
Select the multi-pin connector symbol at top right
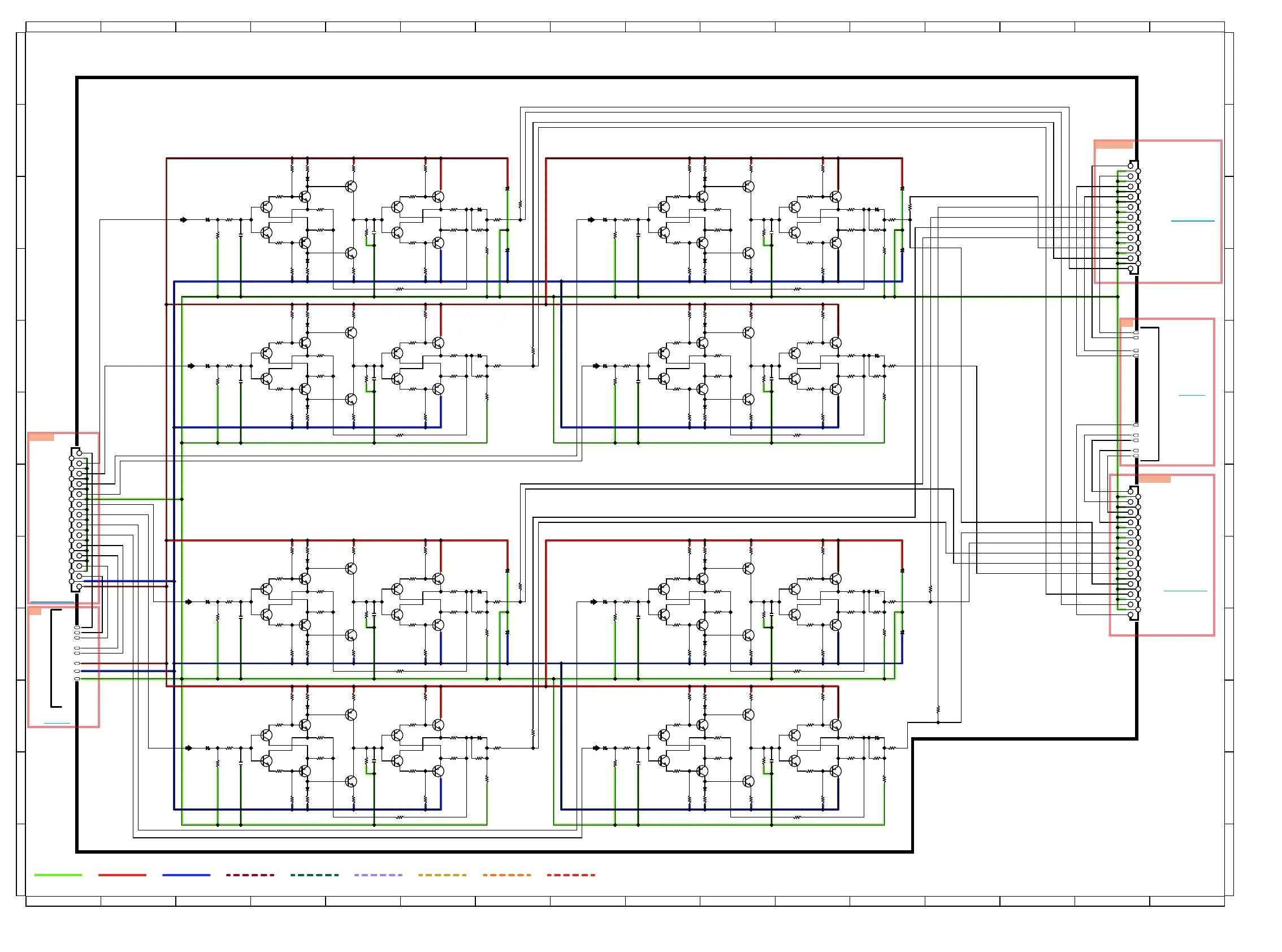[x=1133, y=217]
